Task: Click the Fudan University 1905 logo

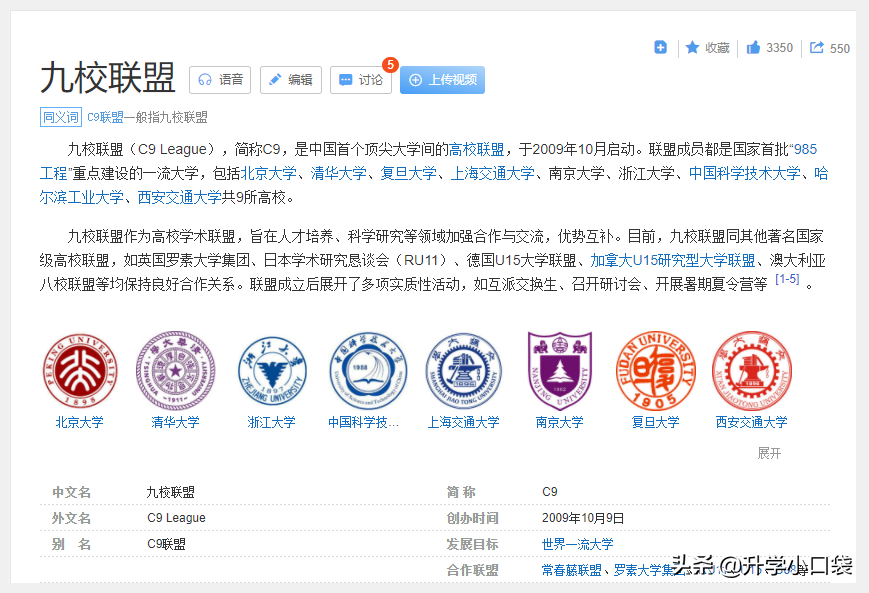Action: tap(655, 370)
